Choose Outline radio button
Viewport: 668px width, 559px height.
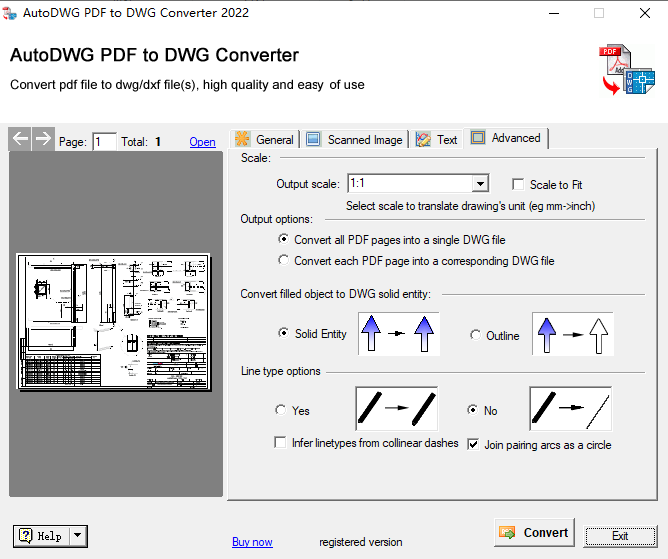click(x=475, y=335)
